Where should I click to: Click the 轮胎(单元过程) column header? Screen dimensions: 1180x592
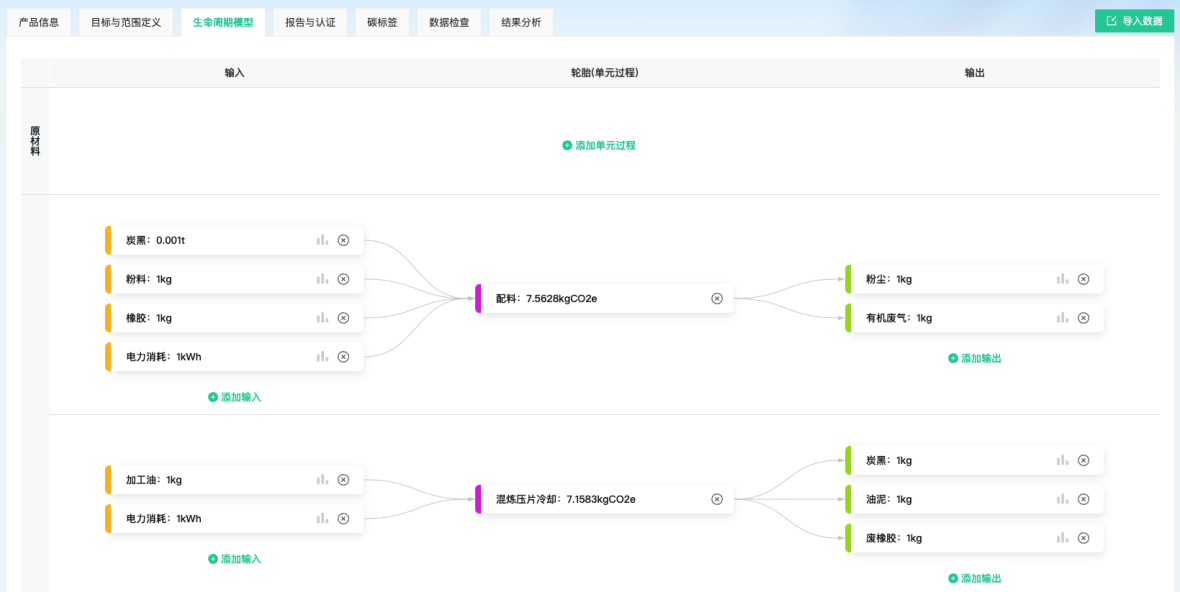point(605,73)
